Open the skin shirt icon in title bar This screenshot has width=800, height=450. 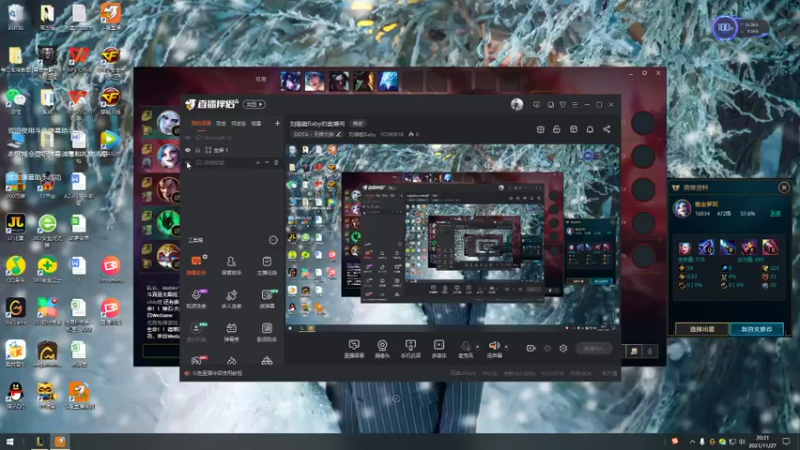[x=563, y=105]
